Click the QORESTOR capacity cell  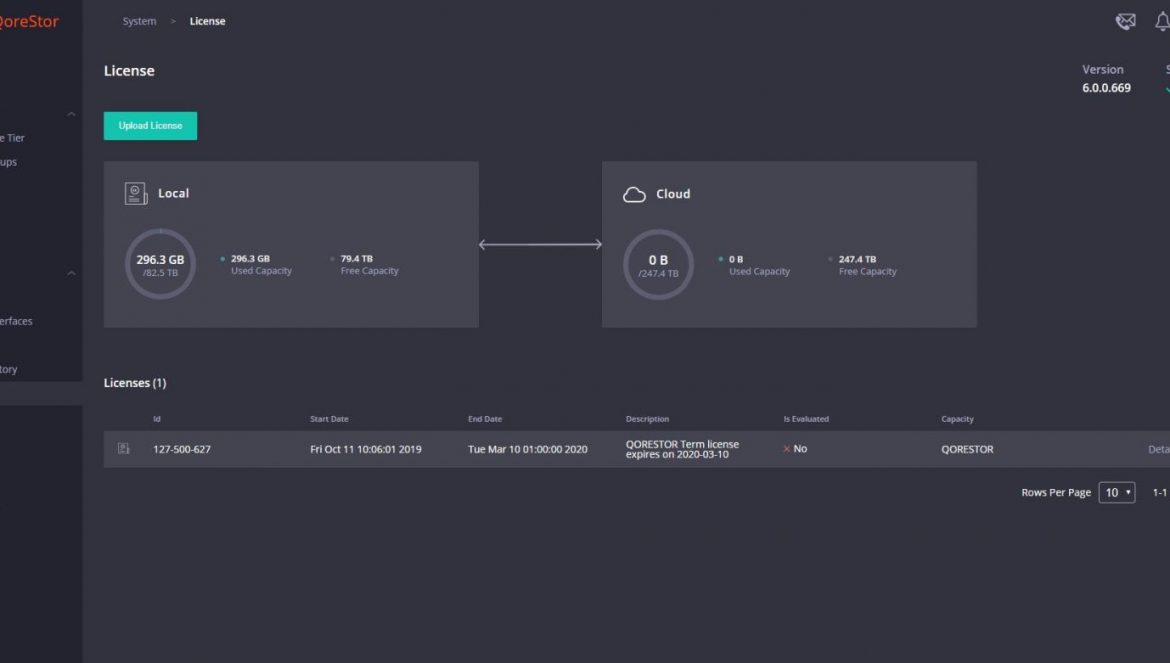967,449
